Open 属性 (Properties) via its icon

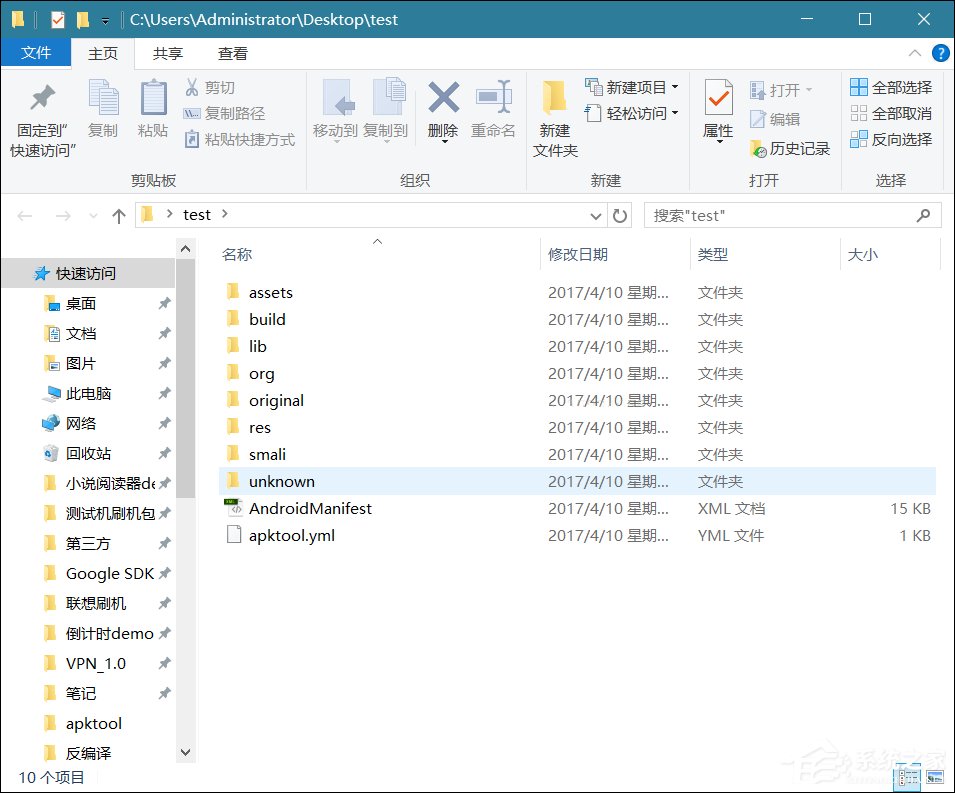[x=716, y=113]
